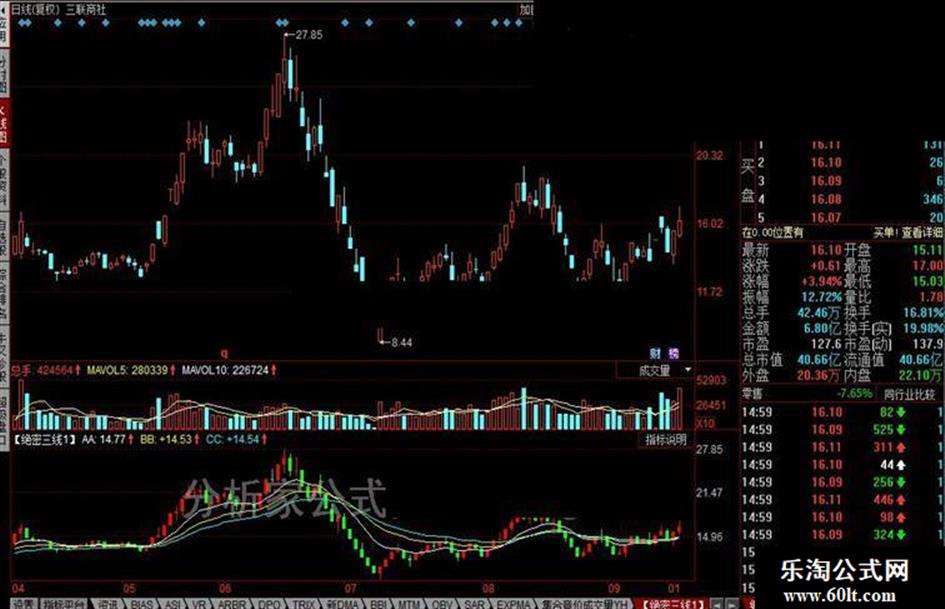Open the 个股资料 sidebar tab
The height and width of the screenshot is (609, 945).
(x=4, y=178)
